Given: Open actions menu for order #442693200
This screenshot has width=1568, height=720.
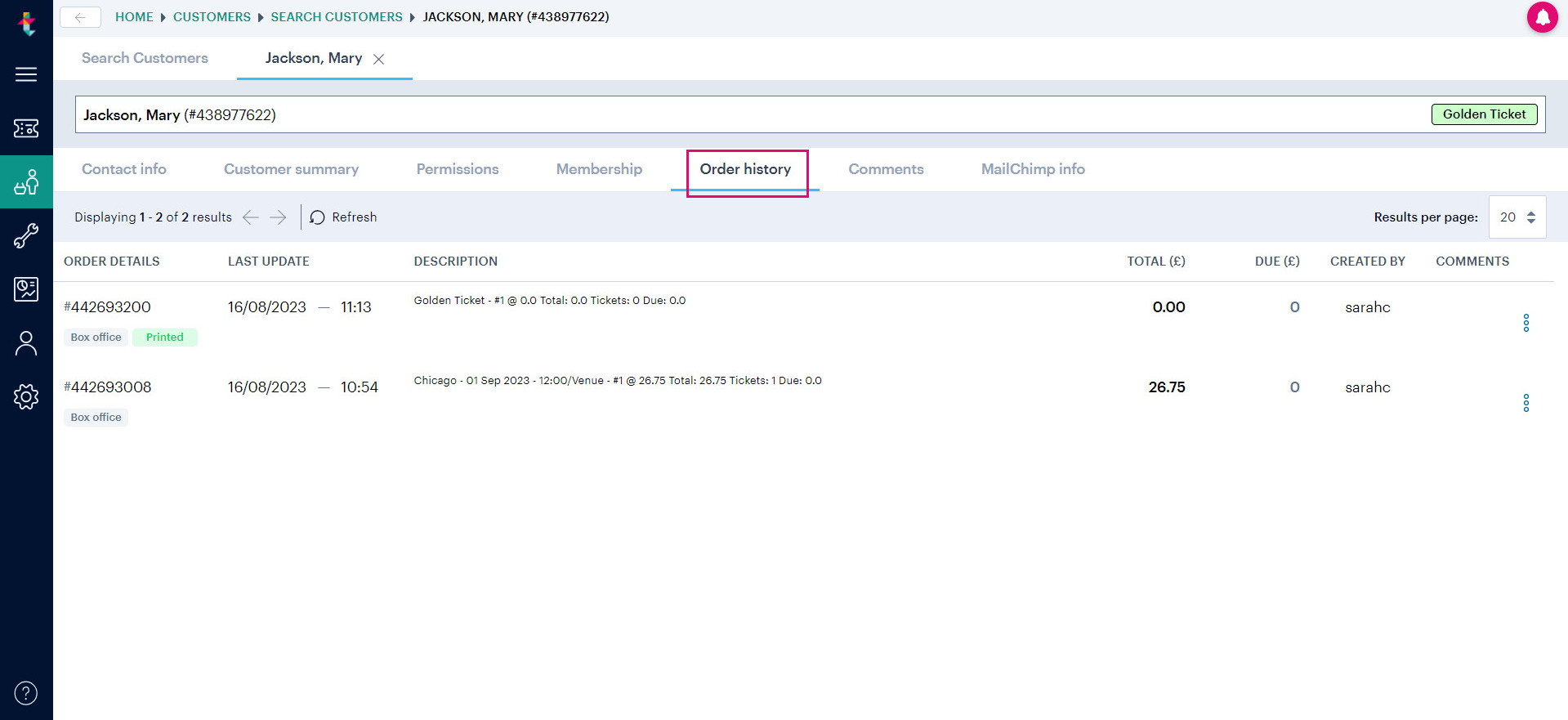Looking at the screenshot, I should pyautogui.click(x=1526, y=323).
